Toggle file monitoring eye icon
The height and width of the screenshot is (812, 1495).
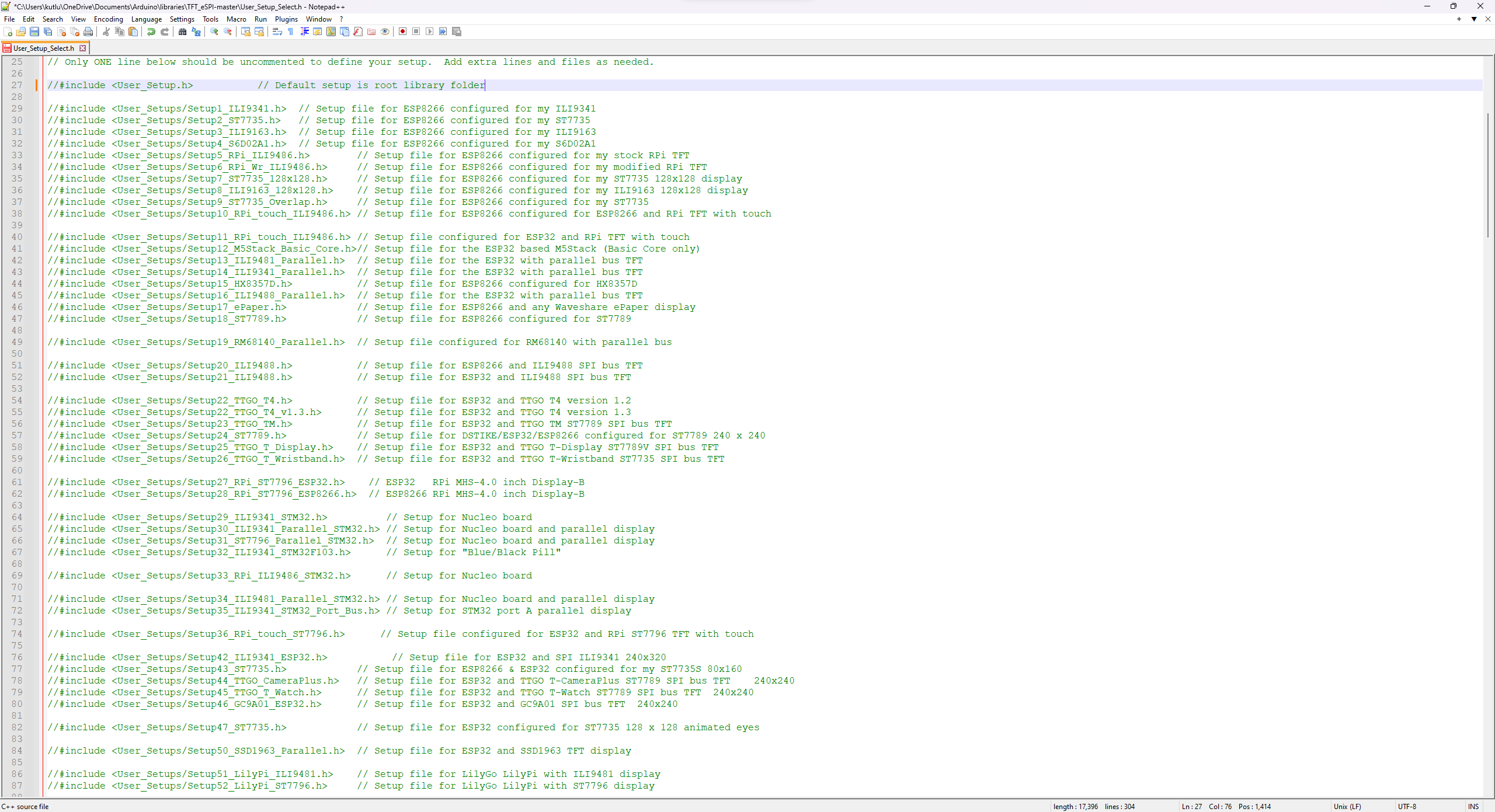pos(385,32)
